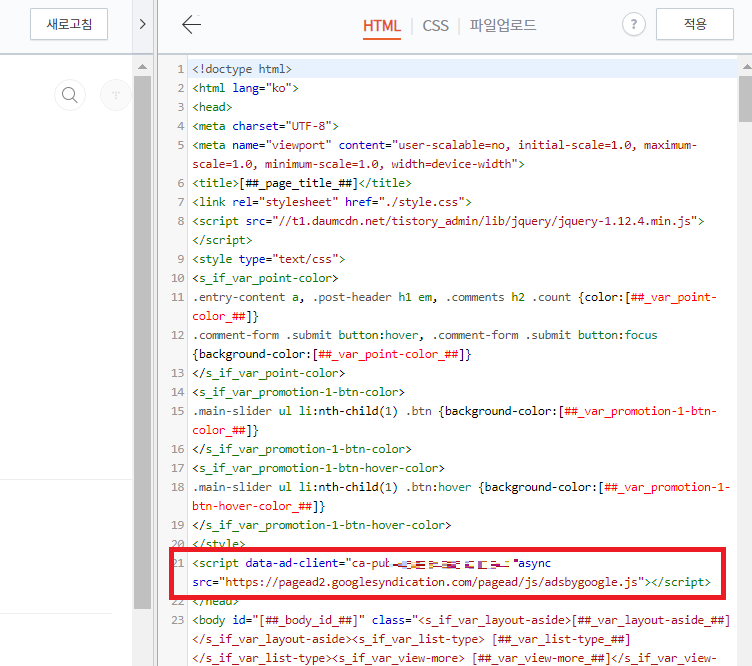Click the .main-slider .btn rule on line 15
Viewport: 752px width, 666px height.
pyautogui.click(x=454, y=421)
